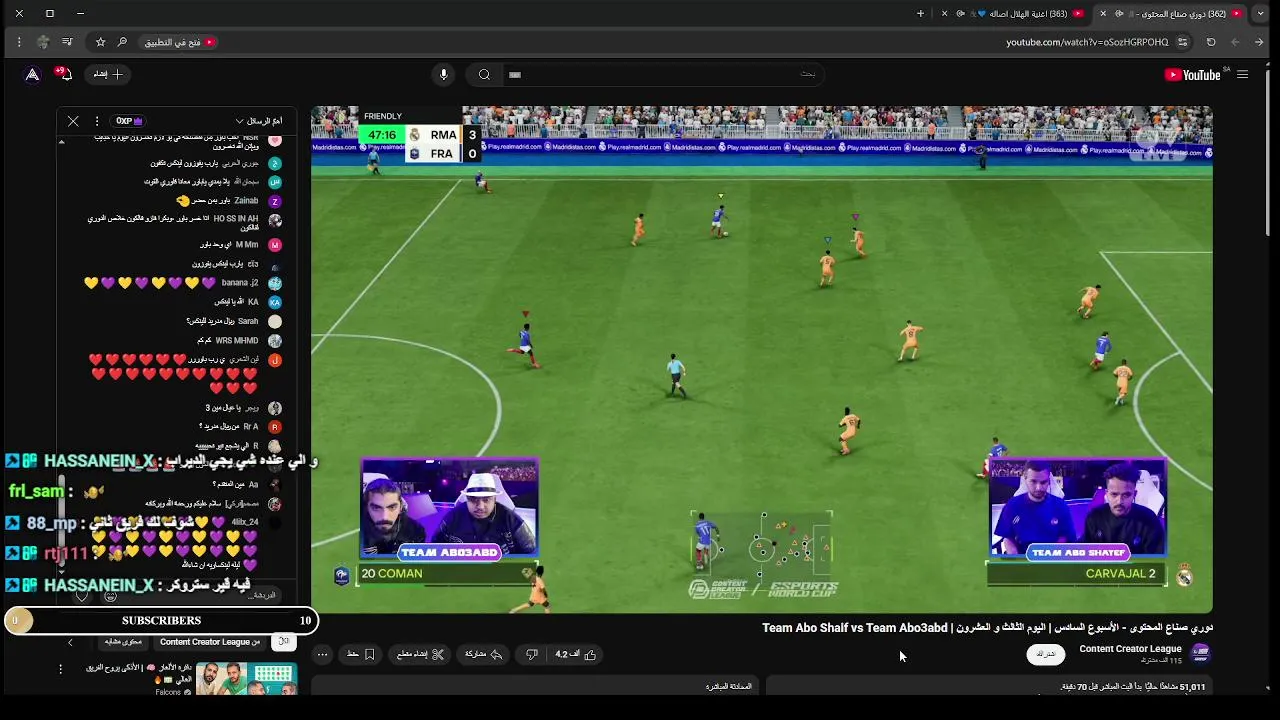Reload the YouTube page
Image resolution: width=1280 pixels, height=720 pixels.
[x=1211, y=42]
